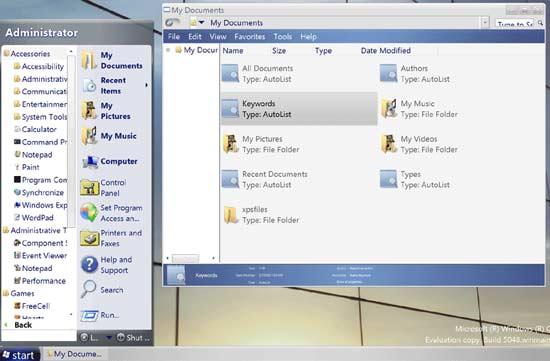550x361 pixels.
Task: Open the All Documents AutoList icon
Action: (x=230, y=73)
